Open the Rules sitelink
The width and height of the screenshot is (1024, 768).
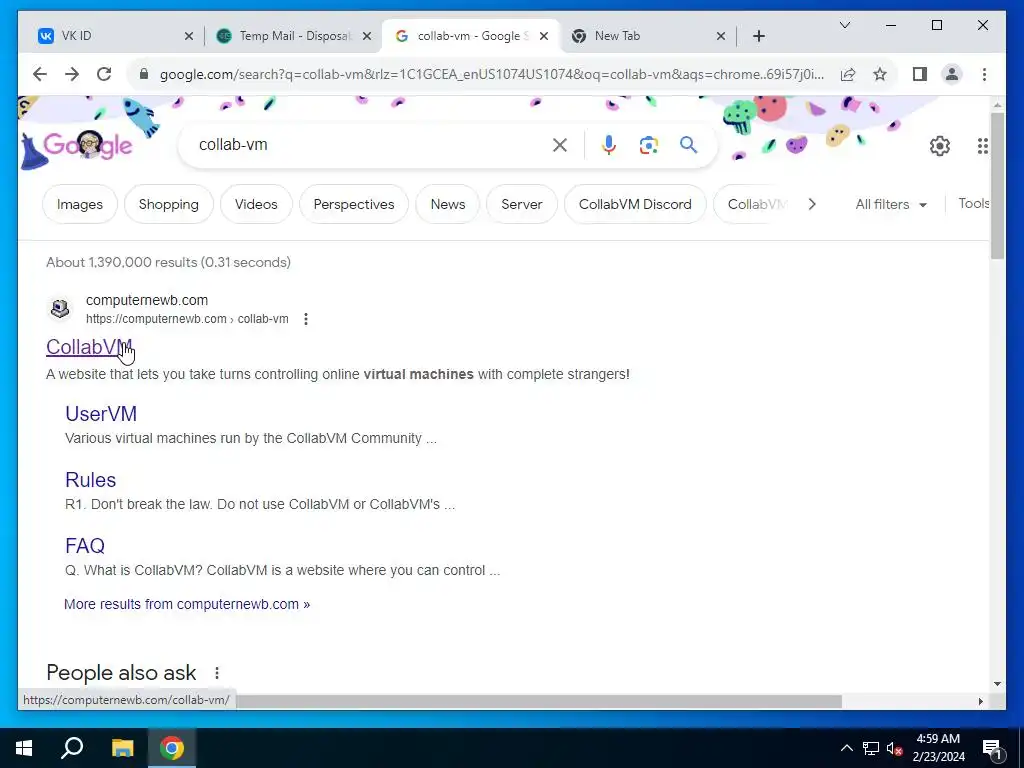pyautogui.click(x=90, y=480)
